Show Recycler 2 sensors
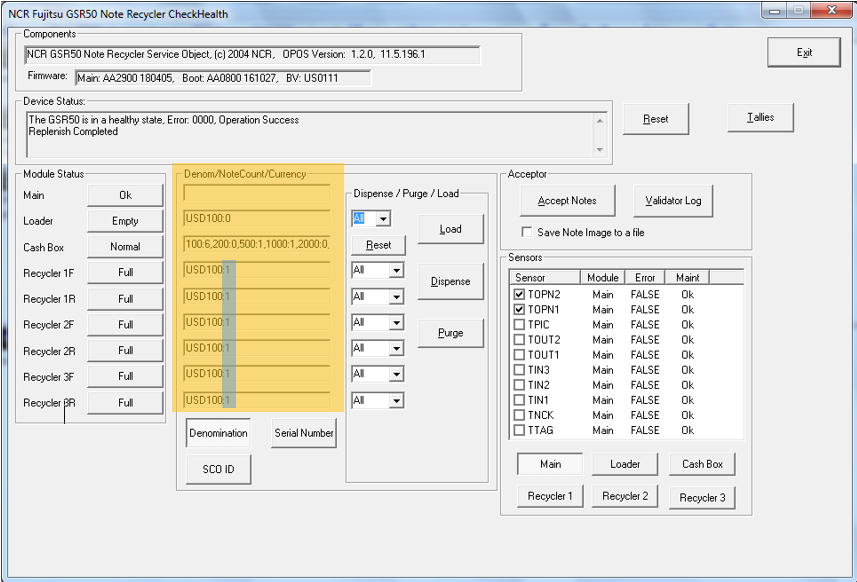857x582 pixels. coord(625,496)
